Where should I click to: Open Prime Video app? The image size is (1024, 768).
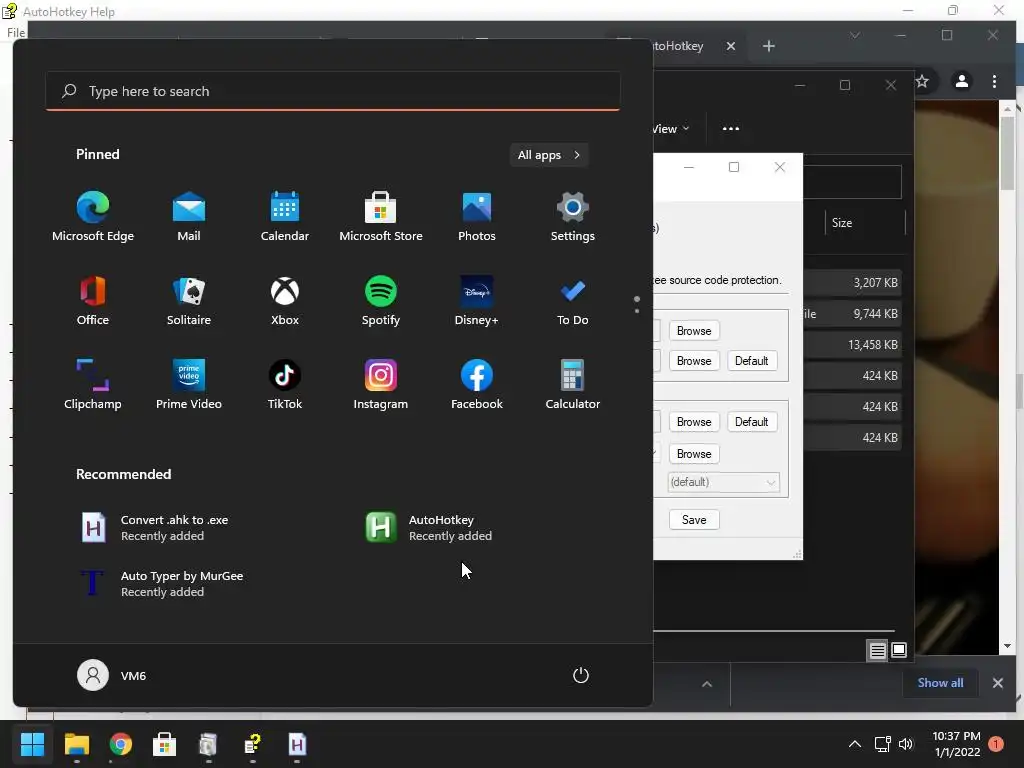[189, 385]
